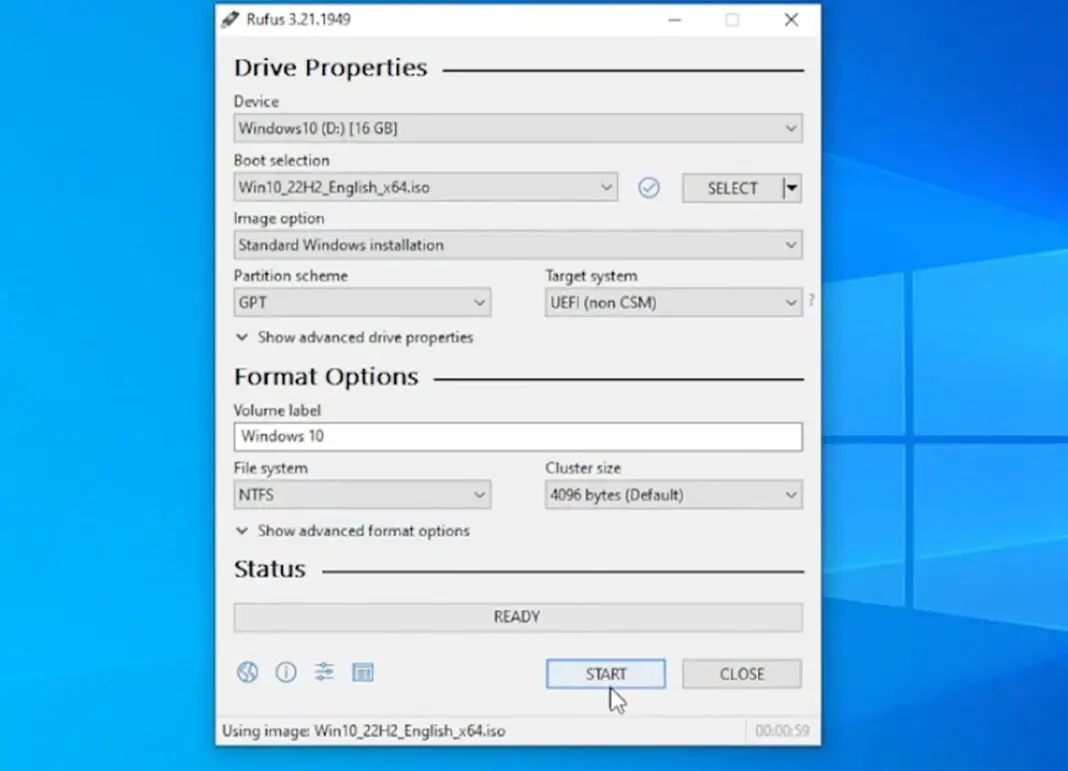
Task: Click the CLOSE button to exit Rufus
Action: (x=741, y=673)
